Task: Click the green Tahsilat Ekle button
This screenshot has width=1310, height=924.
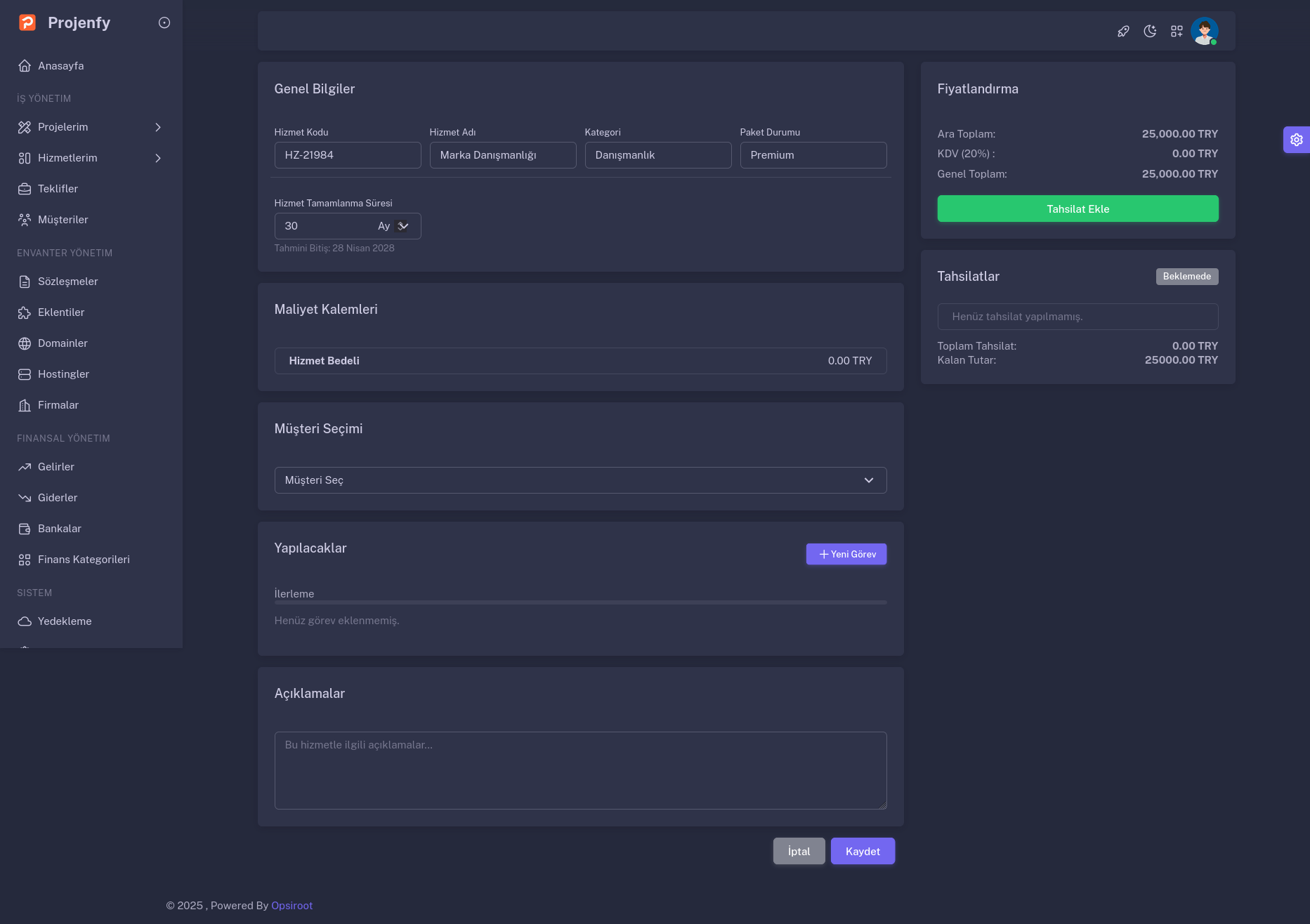Action: [x=1078, y=209]
